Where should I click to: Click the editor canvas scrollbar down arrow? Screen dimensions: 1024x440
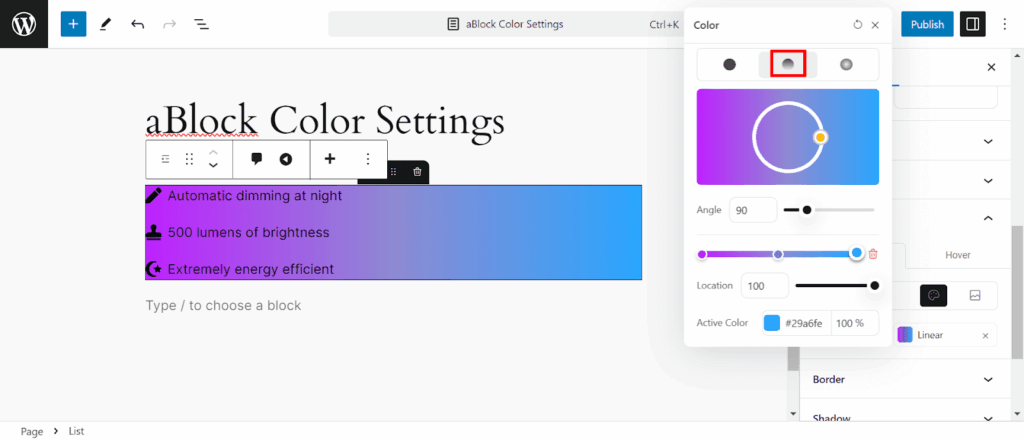pyautogui.click(x=793, y=413)
